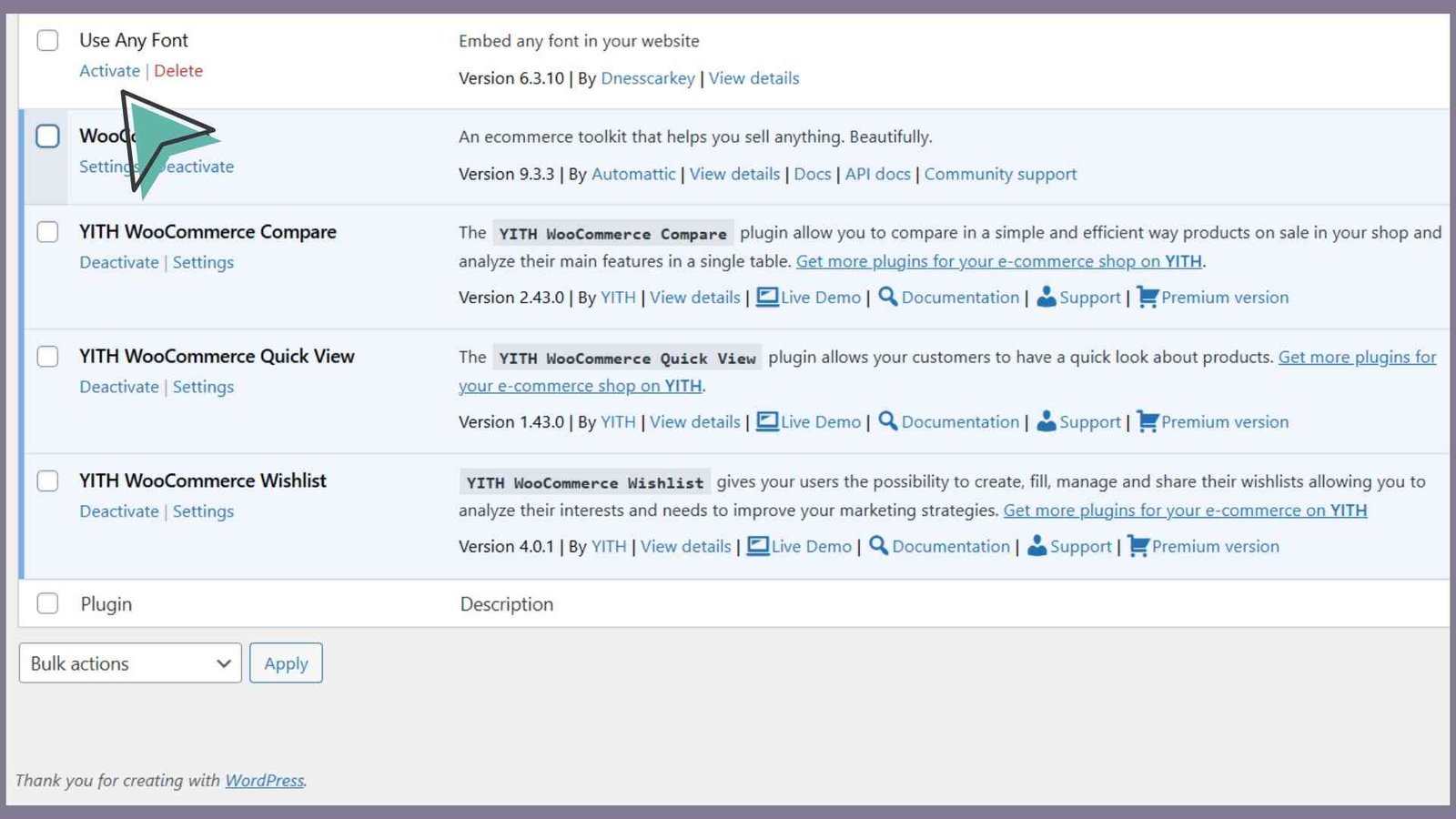Open Support text link for Quick View
1456x819 pixels.
click(1090, 422)
